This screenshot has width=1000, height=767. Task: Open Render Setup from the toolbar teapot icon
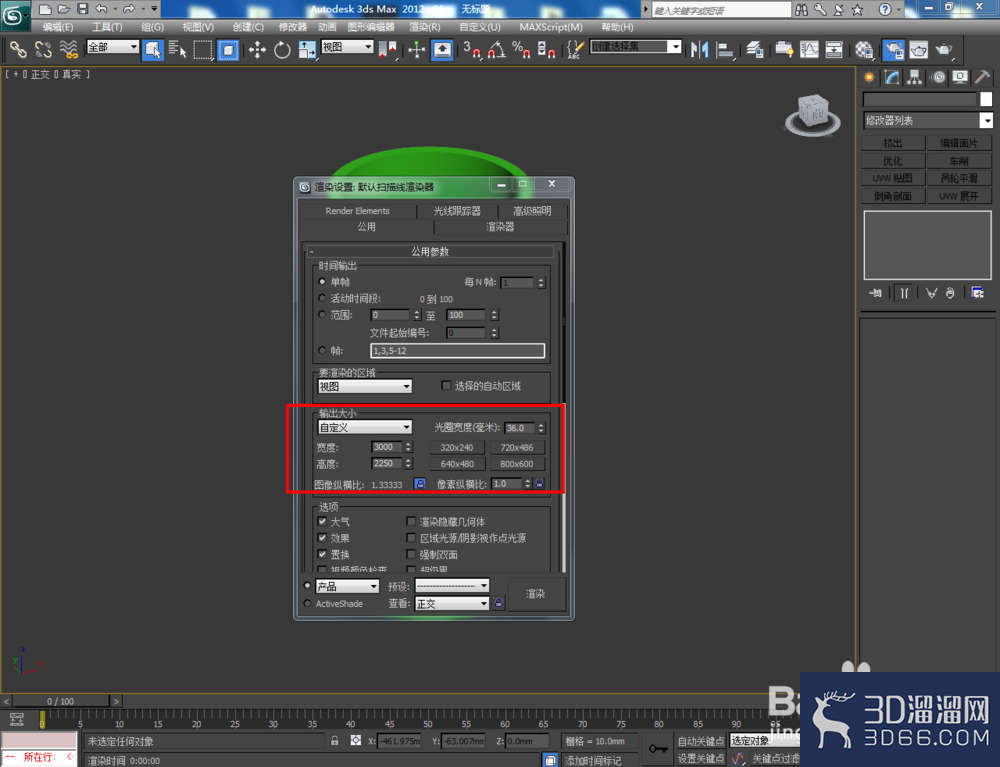[x=893, y=50]
